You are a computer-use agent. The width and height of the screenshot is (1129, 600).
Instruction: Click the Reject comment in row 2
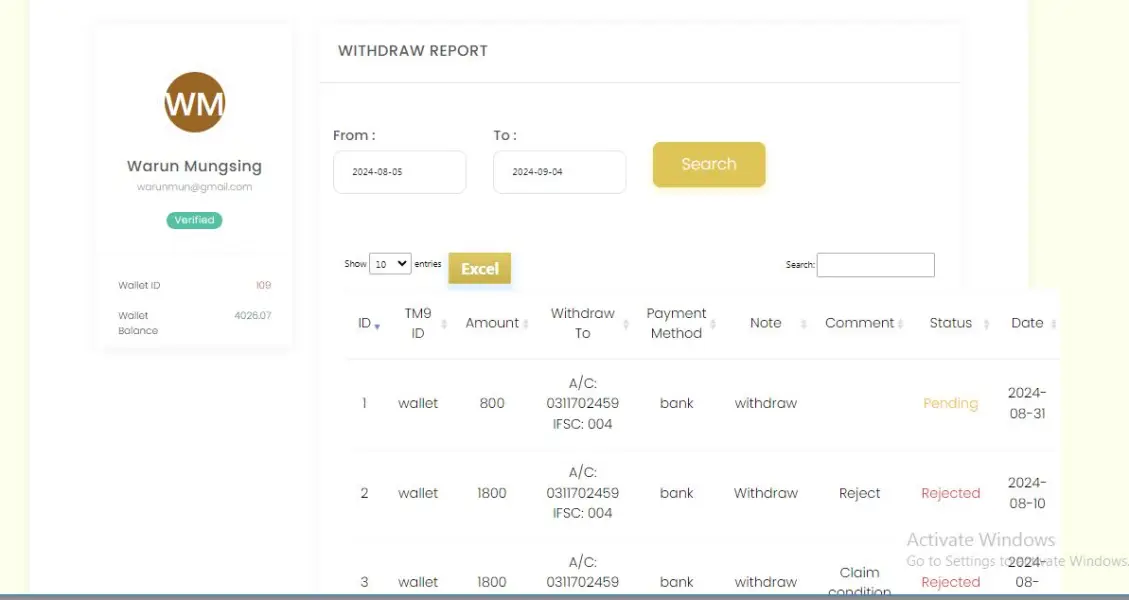coord(860,493)
